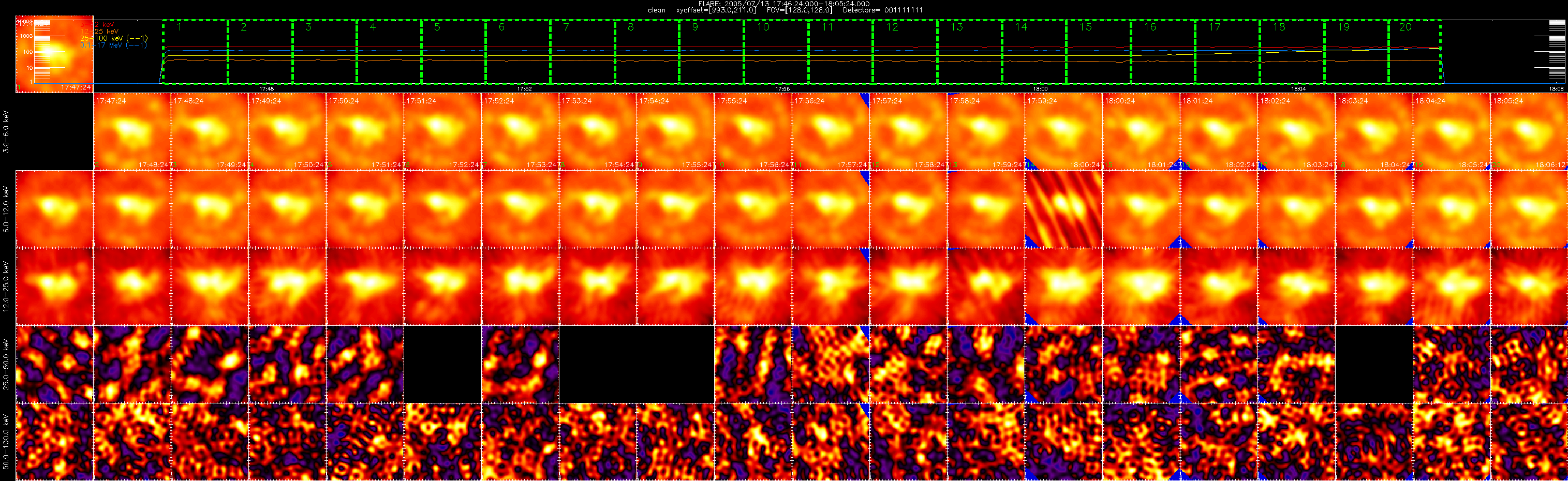Click the 25-100 keV (--1) legend entry
Screen dimensions: 1568x481
114,38
